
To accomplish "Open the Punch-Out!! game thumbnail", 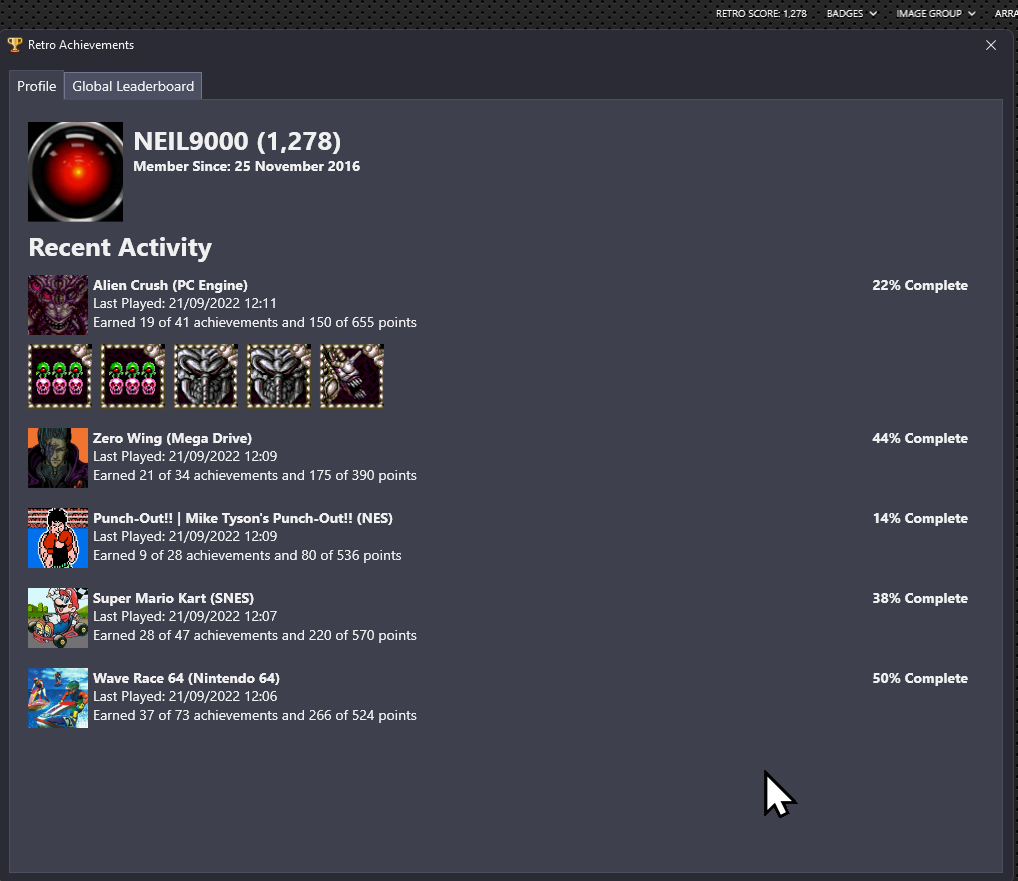I will click(58, 538).
